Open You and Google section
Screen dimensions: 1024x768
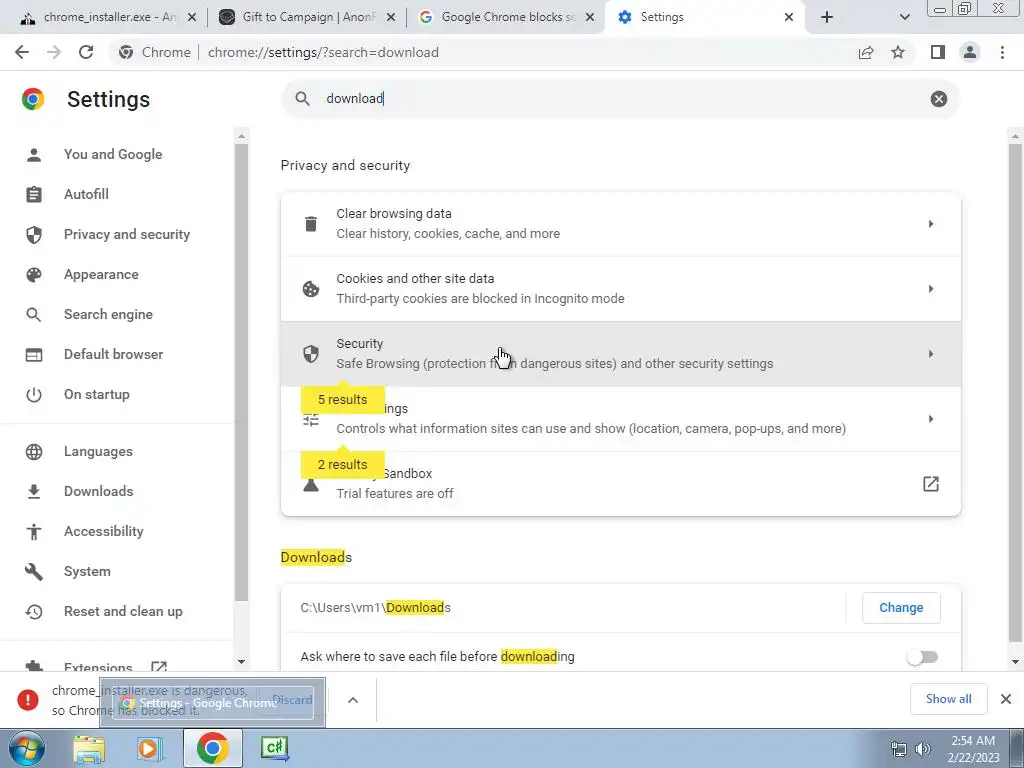click(x=113, y=155)
